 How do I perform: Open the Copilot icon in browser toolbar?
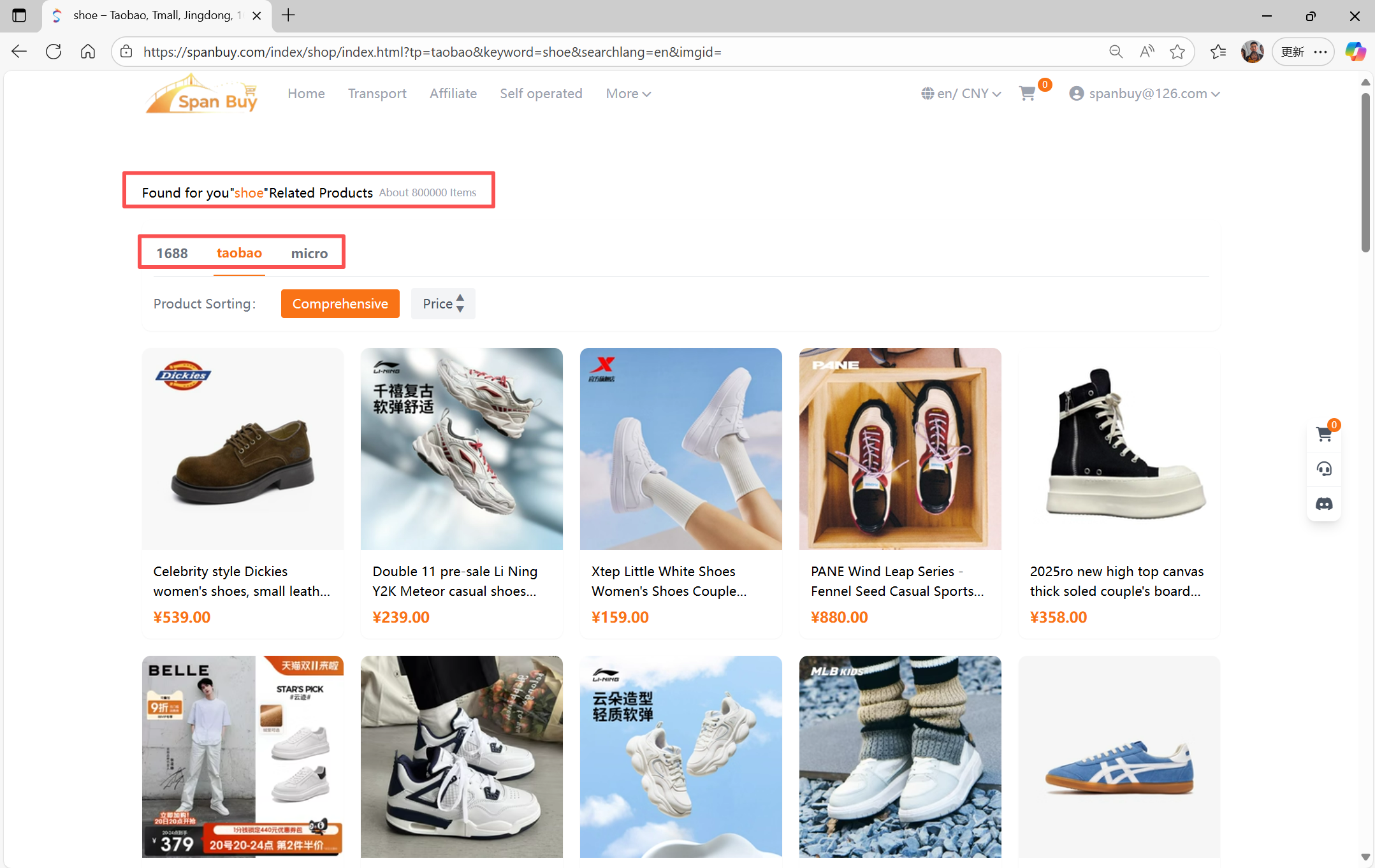1355,52
